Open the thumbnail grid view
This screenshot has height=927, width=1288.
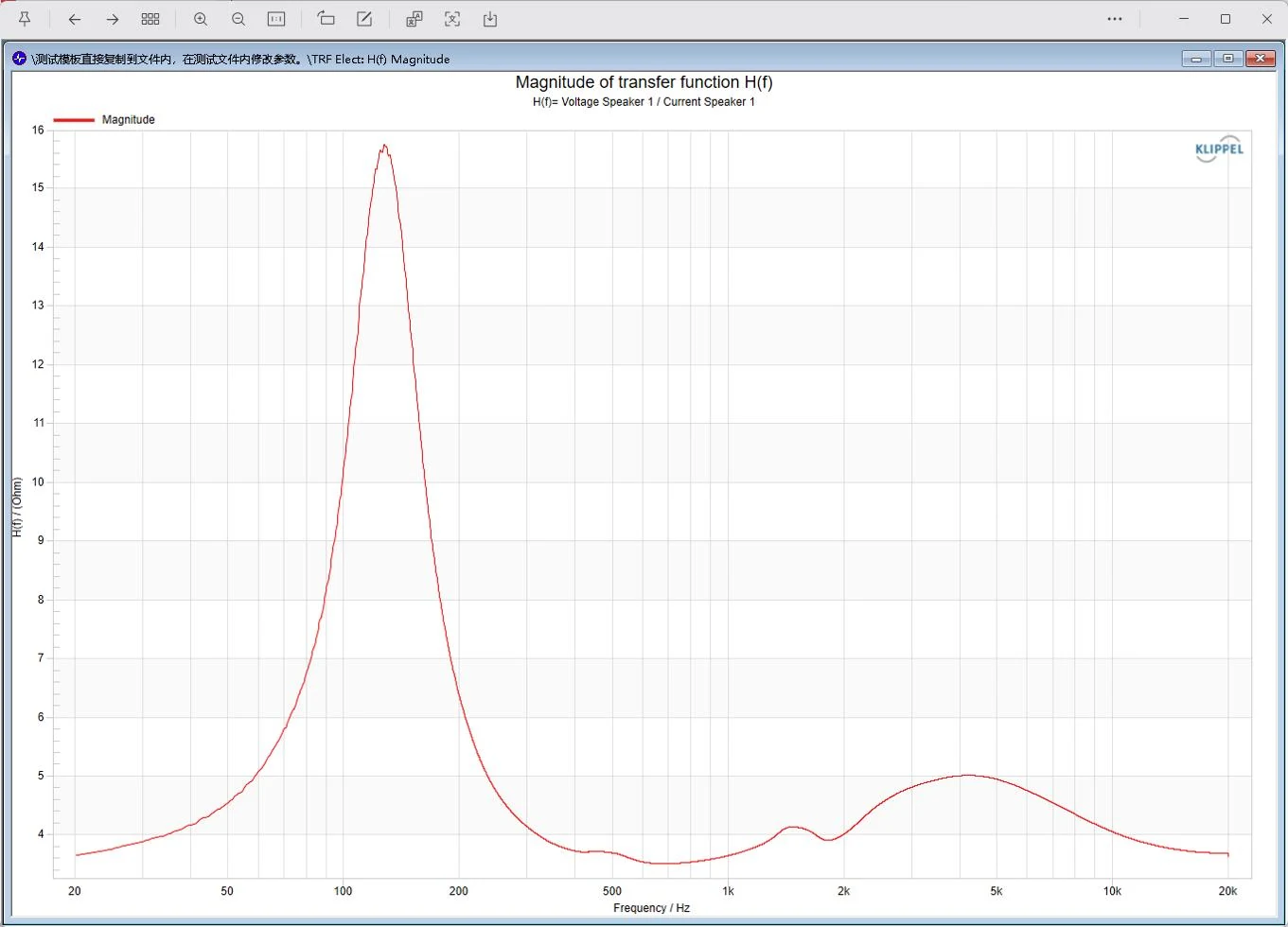click(150, 19)
